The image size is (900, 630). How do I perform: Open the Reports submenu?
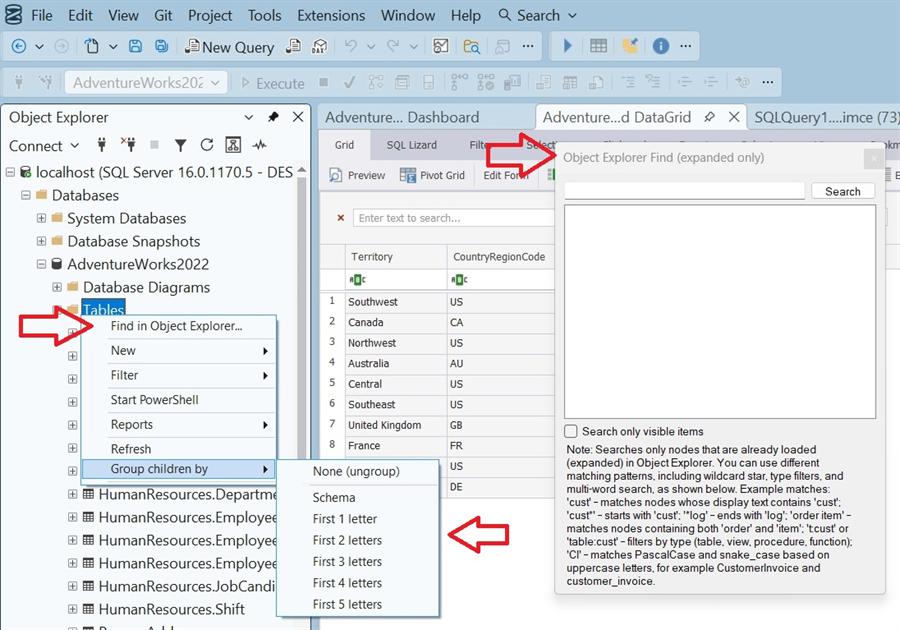(179, 425)
